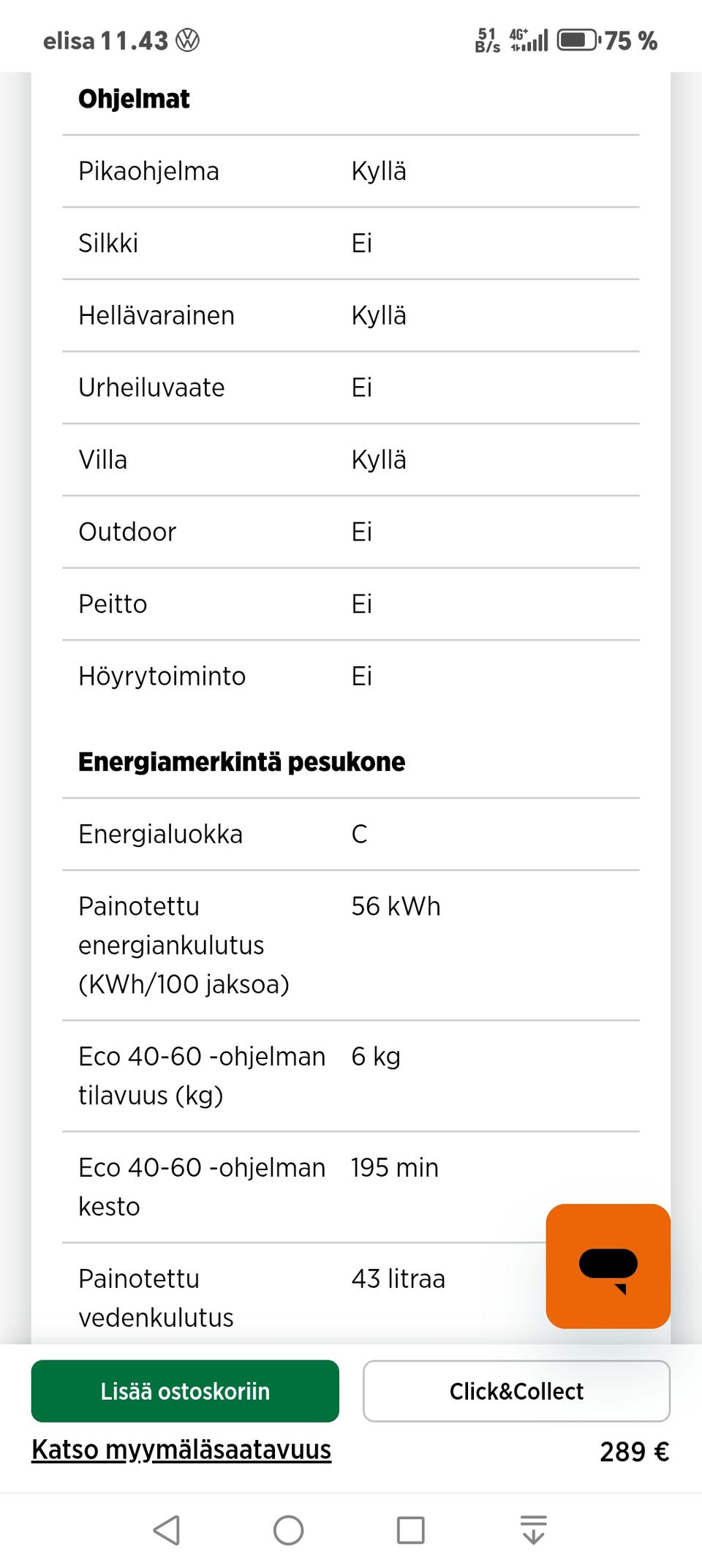This screenshot has width=702, height=1568.
Task: Tap the Höyrytoiminto row label
Action: pos(162,676)
